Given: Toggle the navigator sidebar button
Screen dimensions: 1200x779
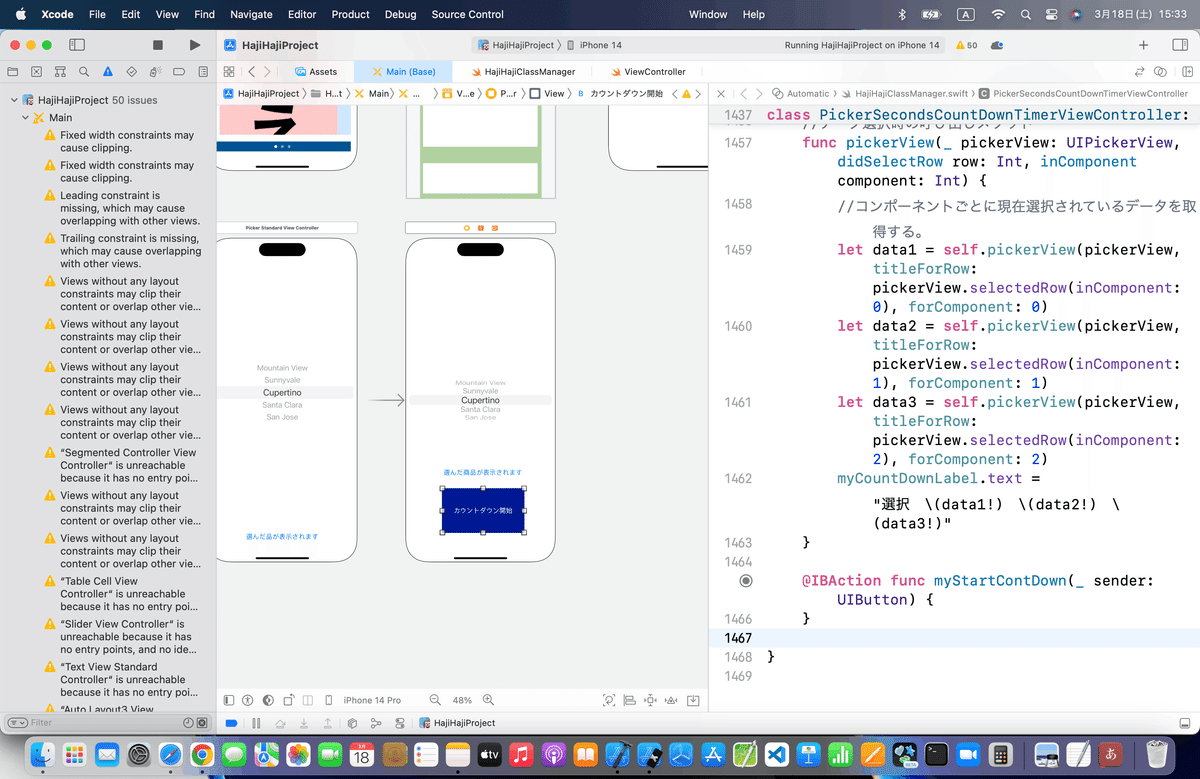Looking at the screenshot, I should [x=77, y=45].
